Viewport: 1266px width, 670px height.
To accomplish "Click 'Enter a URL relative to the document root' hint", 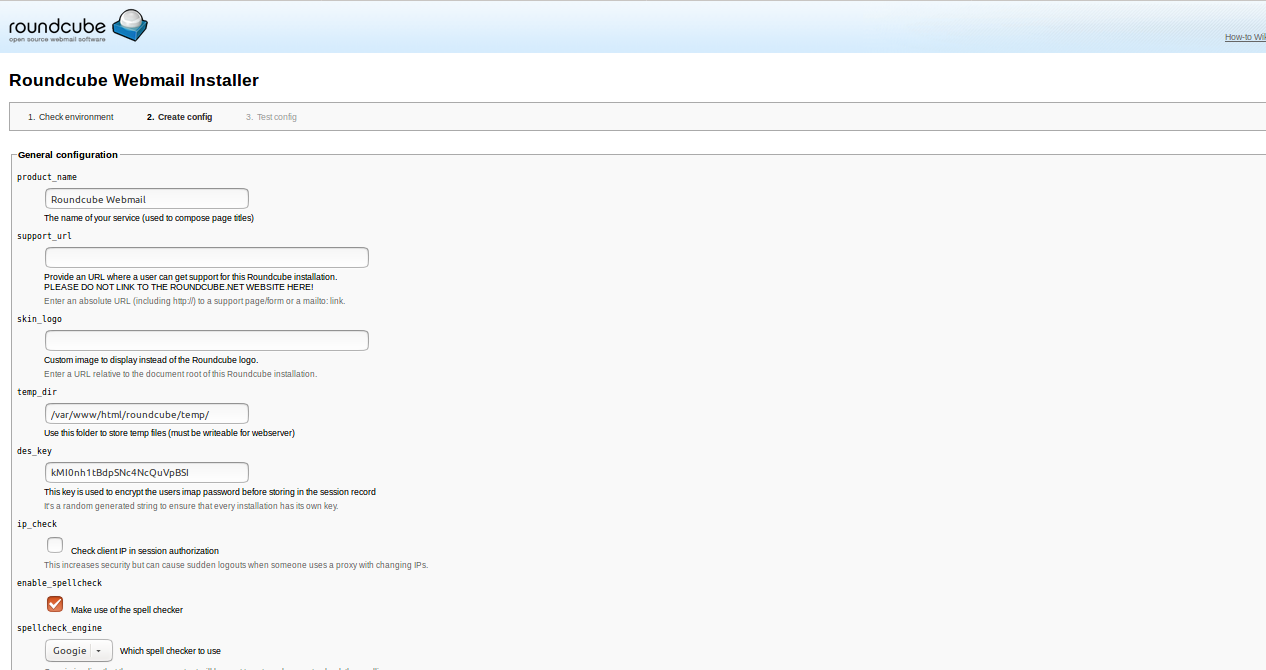I will [180, 374].
